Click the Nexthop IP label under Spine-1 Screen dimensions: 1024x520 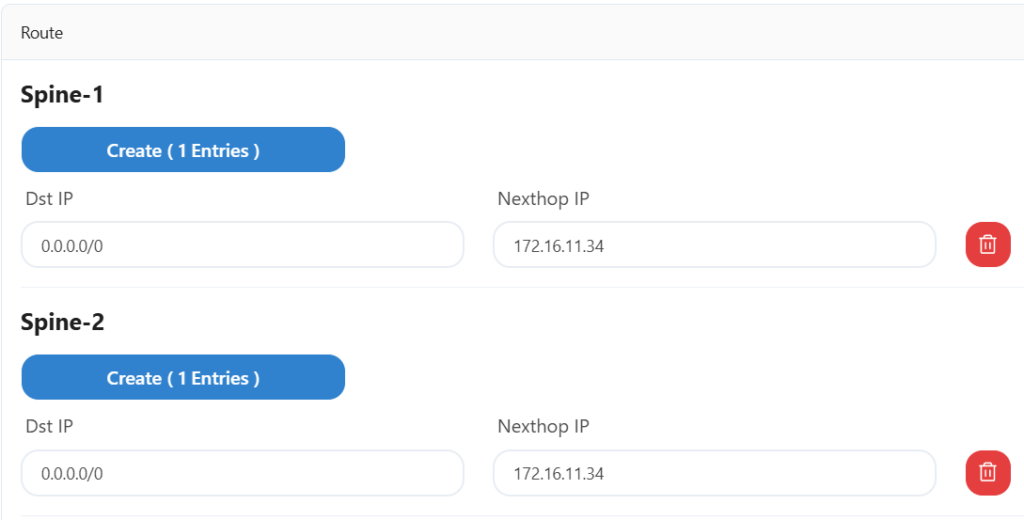click(543, 199)
